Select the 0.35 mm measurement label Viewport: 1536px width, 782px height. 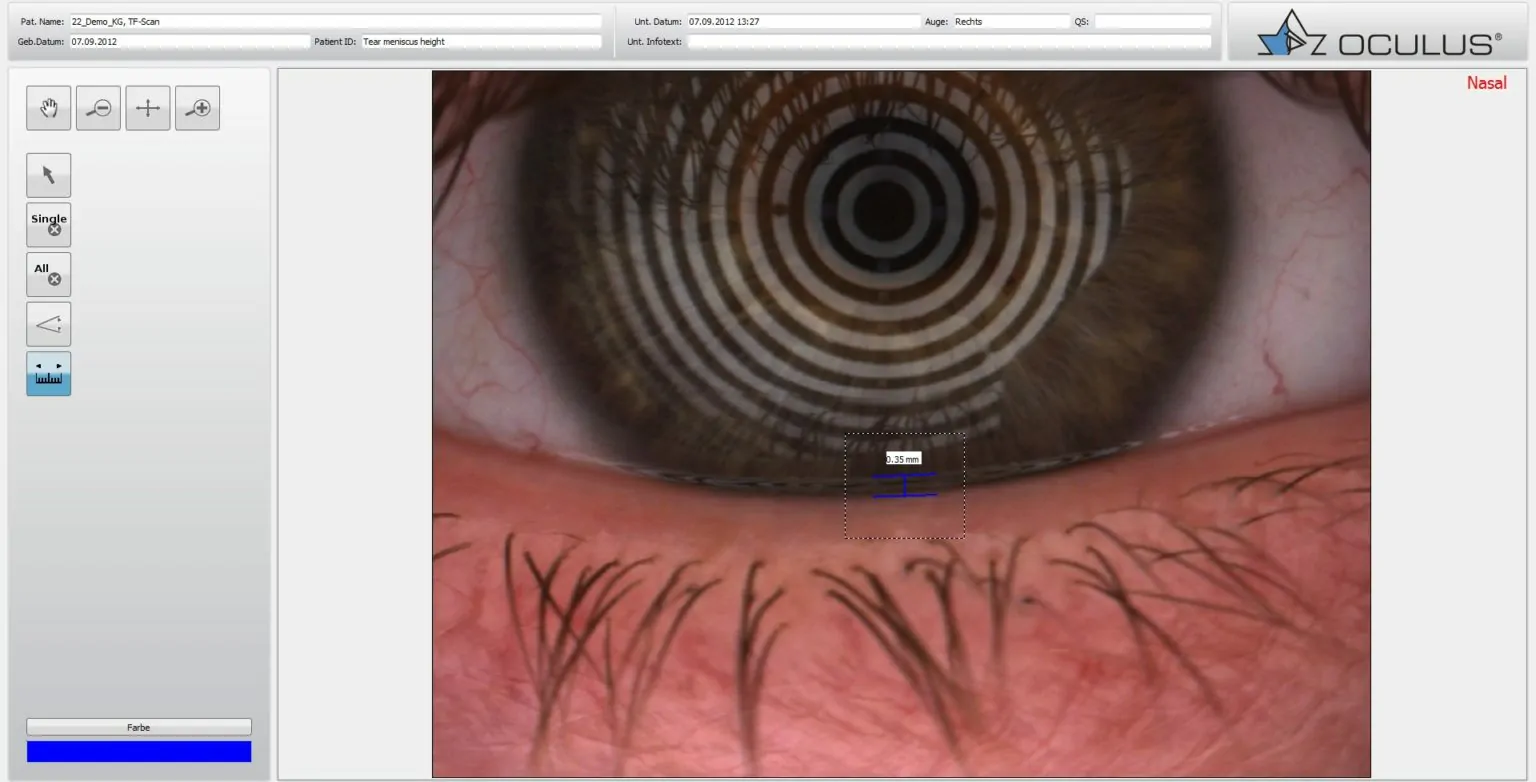pyautogui.click(x=902, y=459)
